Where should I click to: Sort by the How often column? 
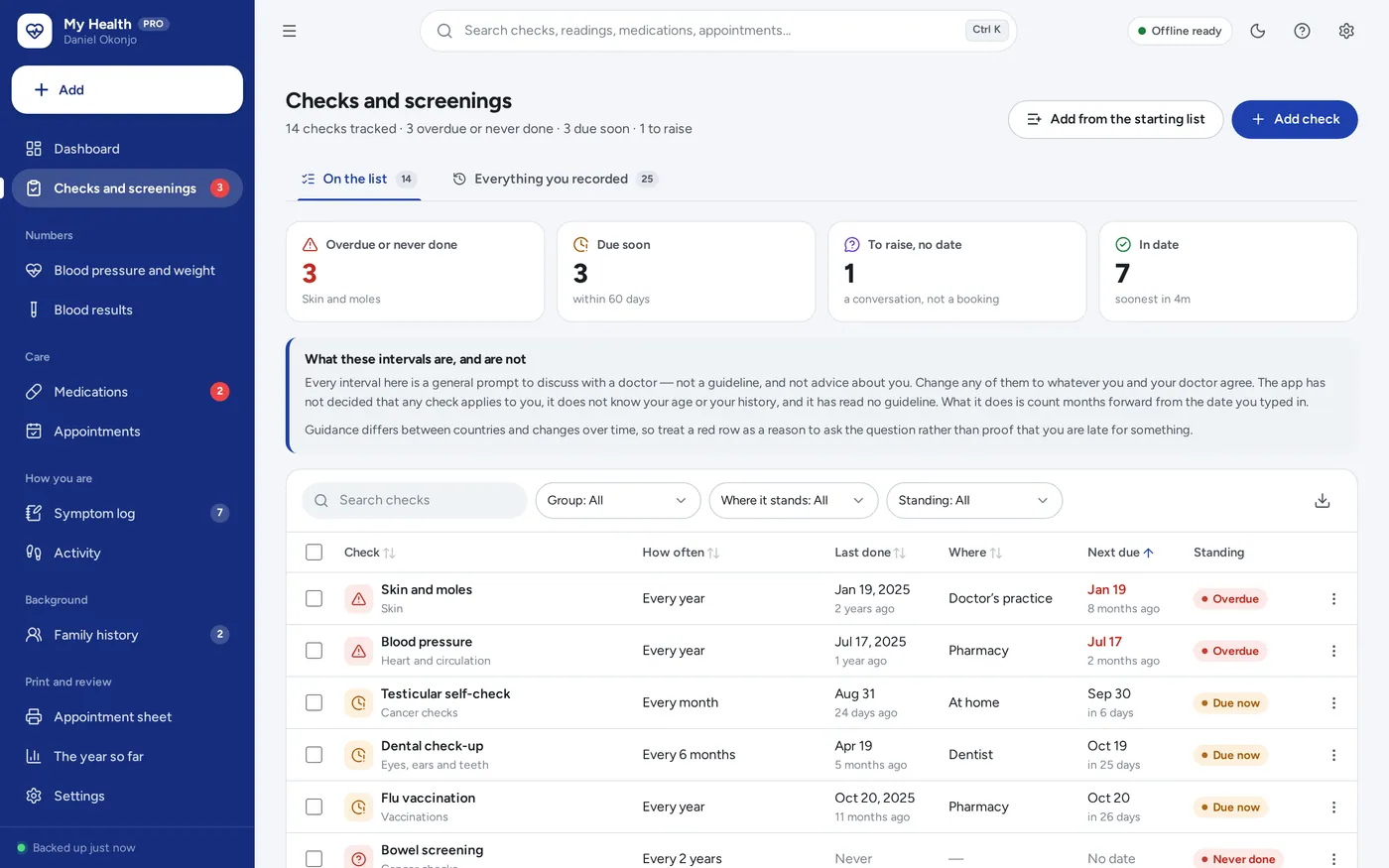coord(681,553)
